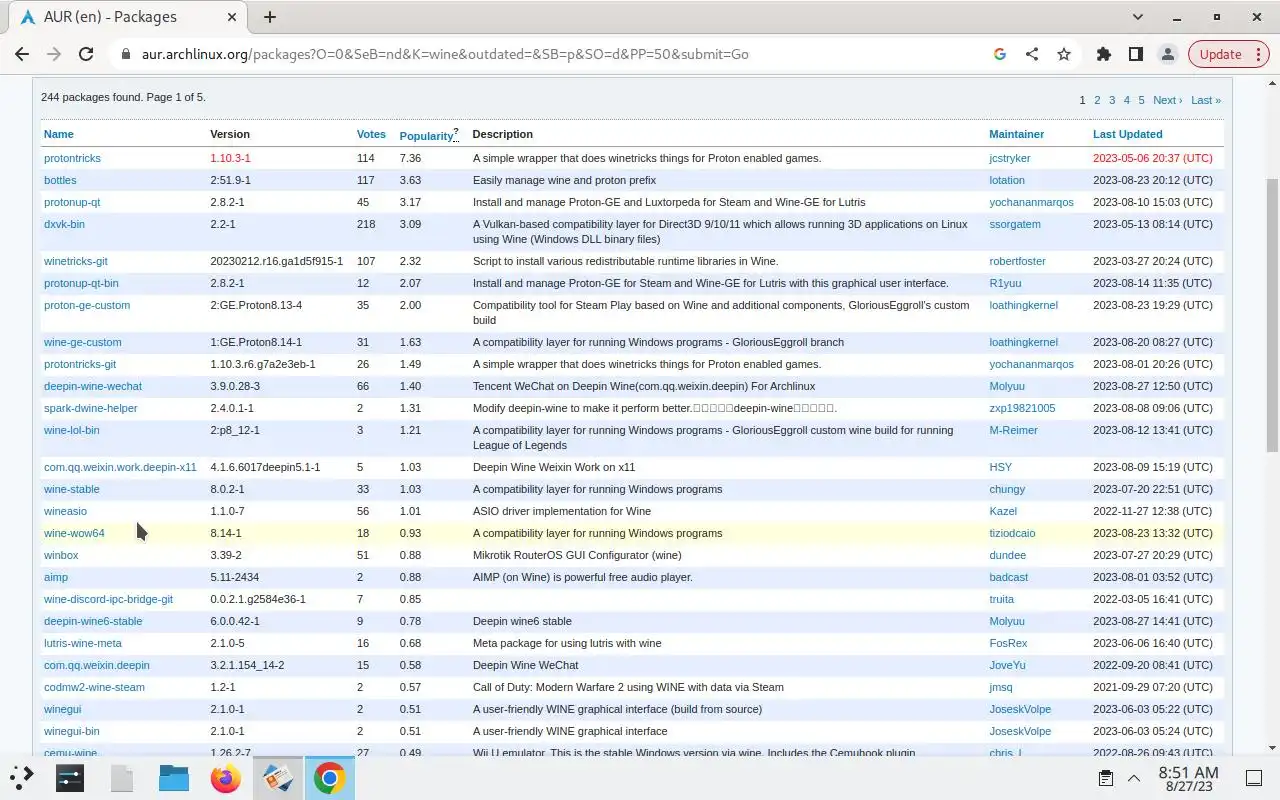Image resolution: width=1280 pixels, height=800 pixels.
Task: Click the Next › pagination link
Action: click(x=1167, y=100)
